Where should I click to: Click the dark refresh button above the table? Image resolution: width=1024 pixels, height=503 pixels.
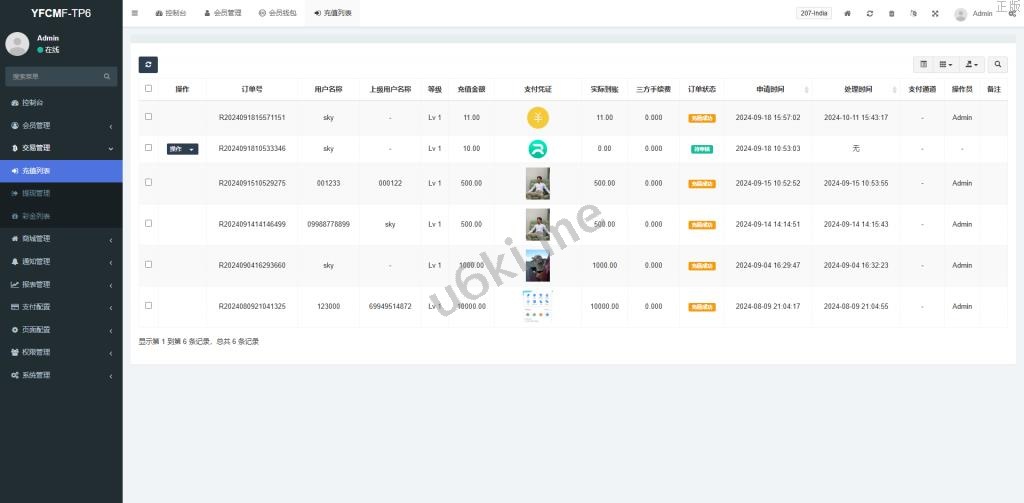[x=148, y=64]
